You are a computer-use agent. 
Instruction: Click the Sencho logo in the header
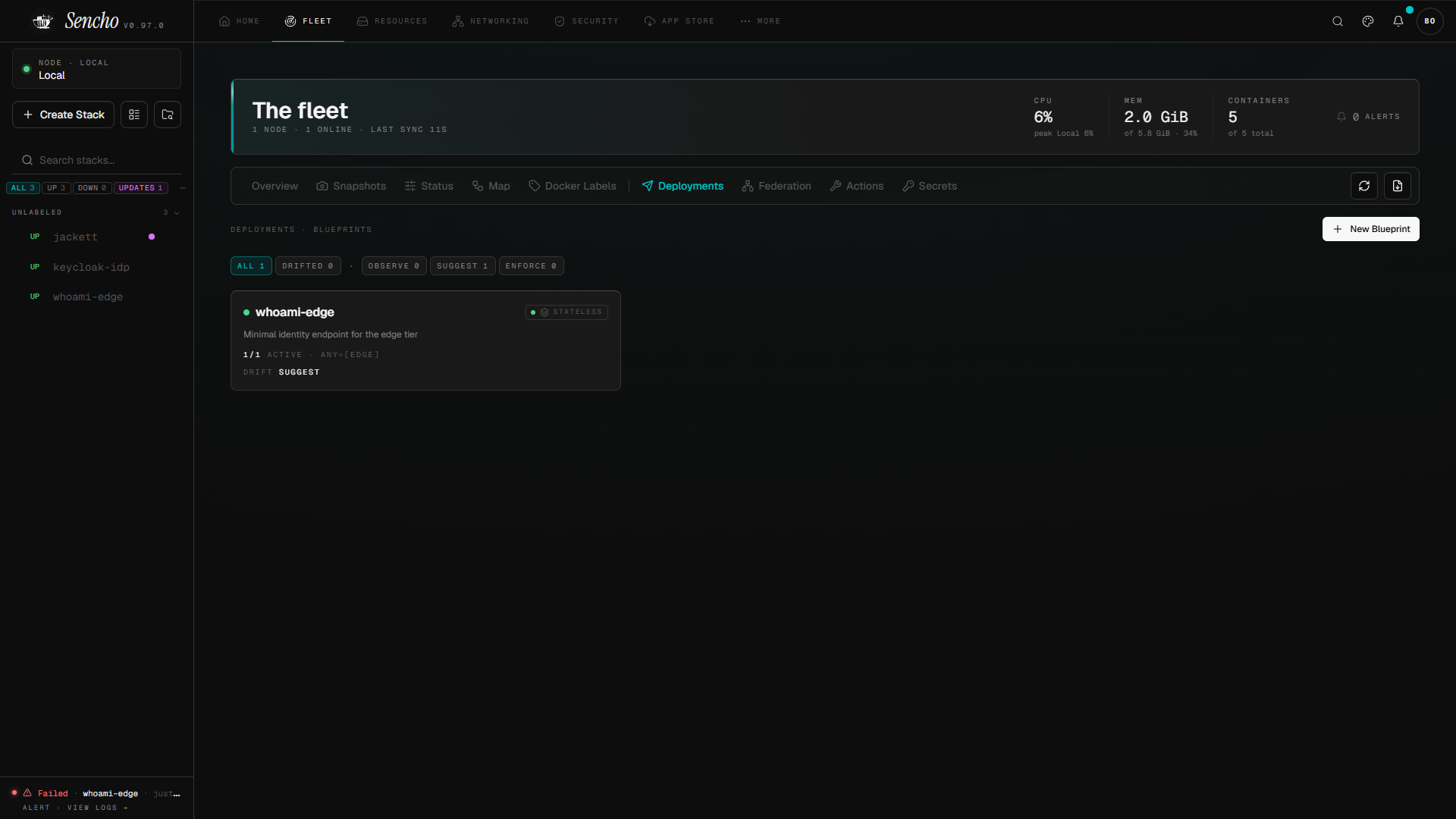(76, 21)
